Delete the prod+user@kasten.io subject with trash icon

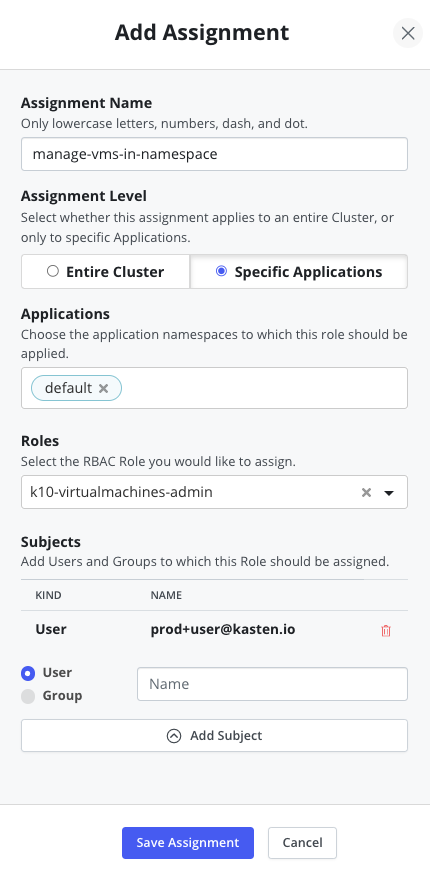[386, 630]
